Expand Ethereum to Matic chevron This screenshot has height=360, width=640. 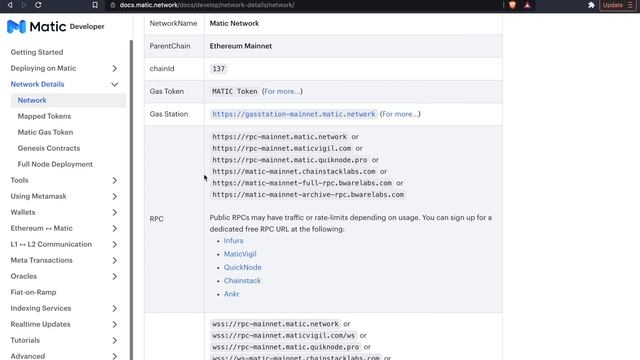(x=115, y=228)
